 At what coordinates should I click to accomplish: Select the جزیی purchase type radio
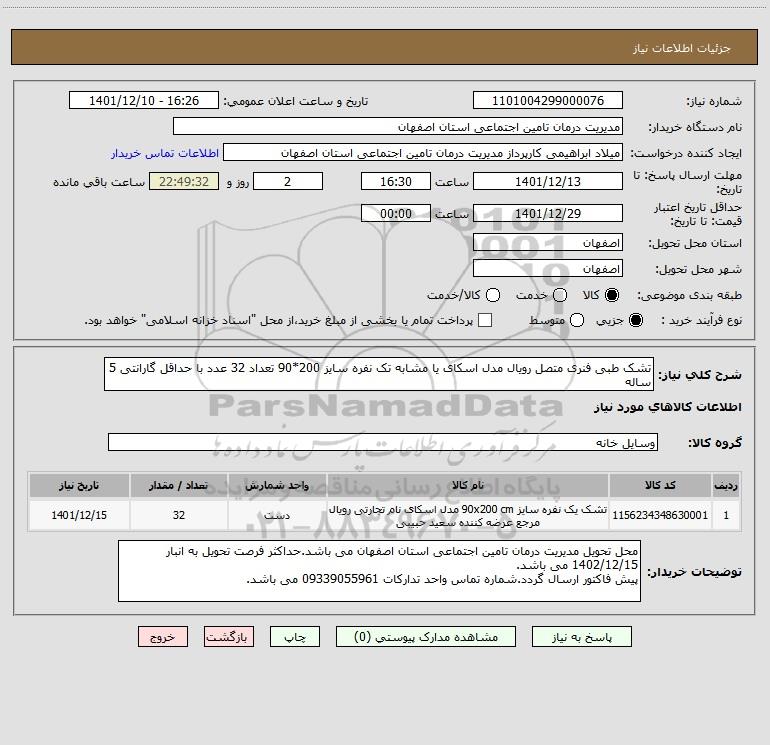point(636,320)
